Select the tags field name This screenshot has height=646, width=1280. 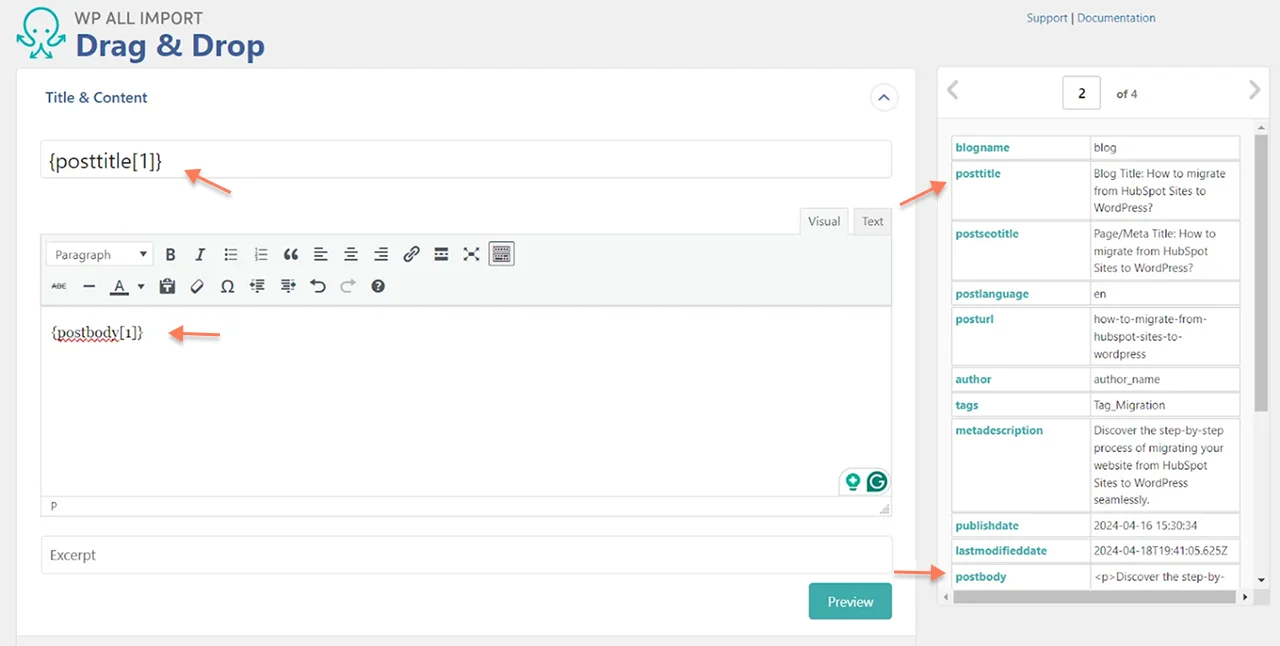coord(967,405)
